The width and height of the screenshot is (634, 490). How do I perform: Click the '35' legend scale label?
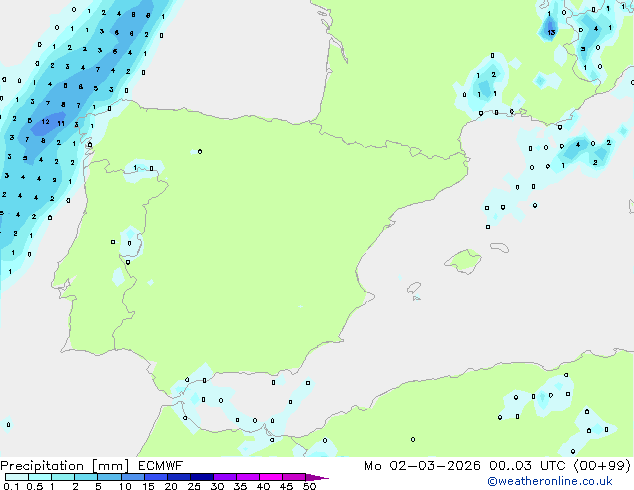click(x=241, y=486)
